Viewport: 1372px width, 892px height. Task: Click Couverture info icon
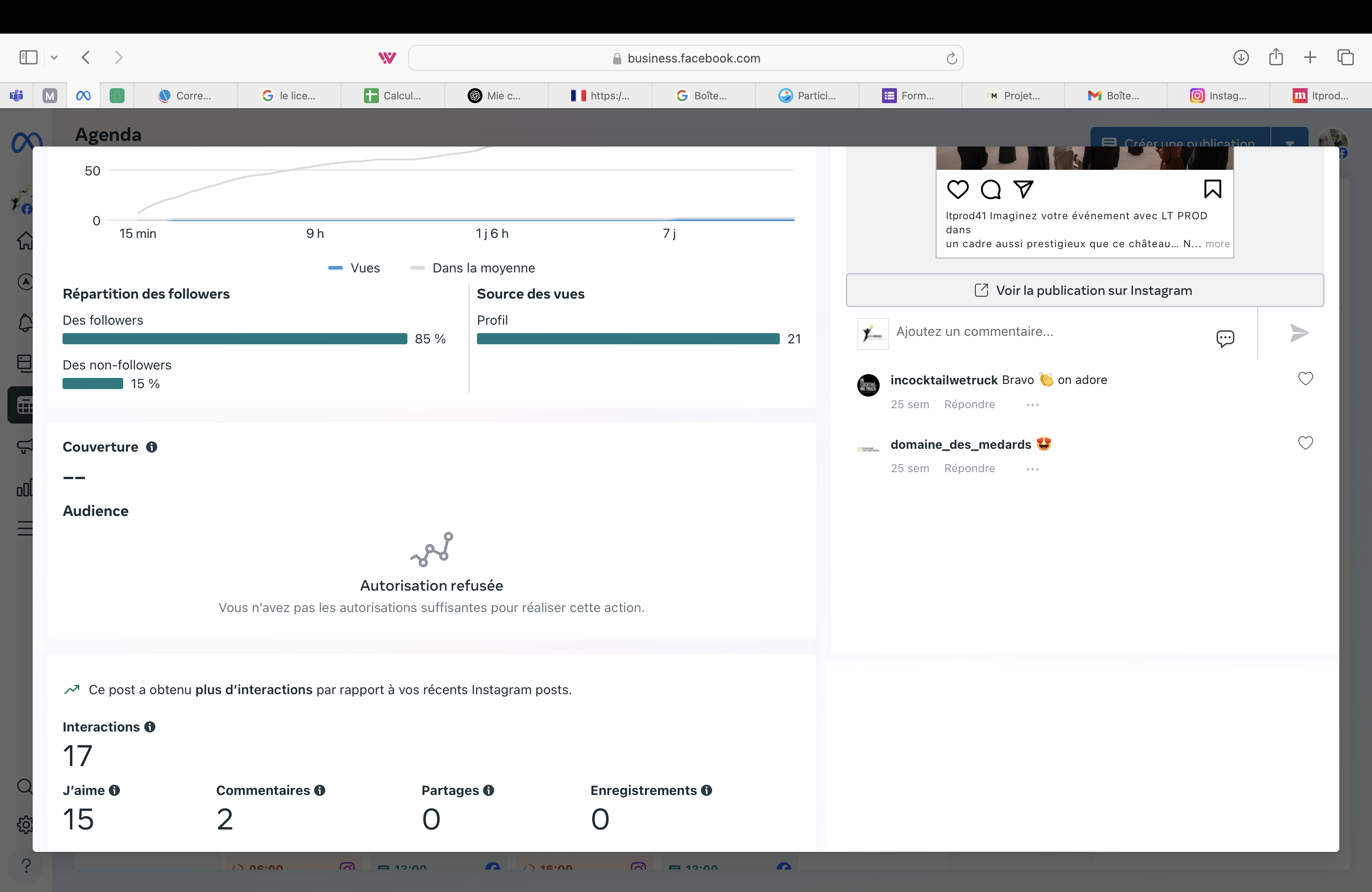pyautogui.click(x=152, y=447)
